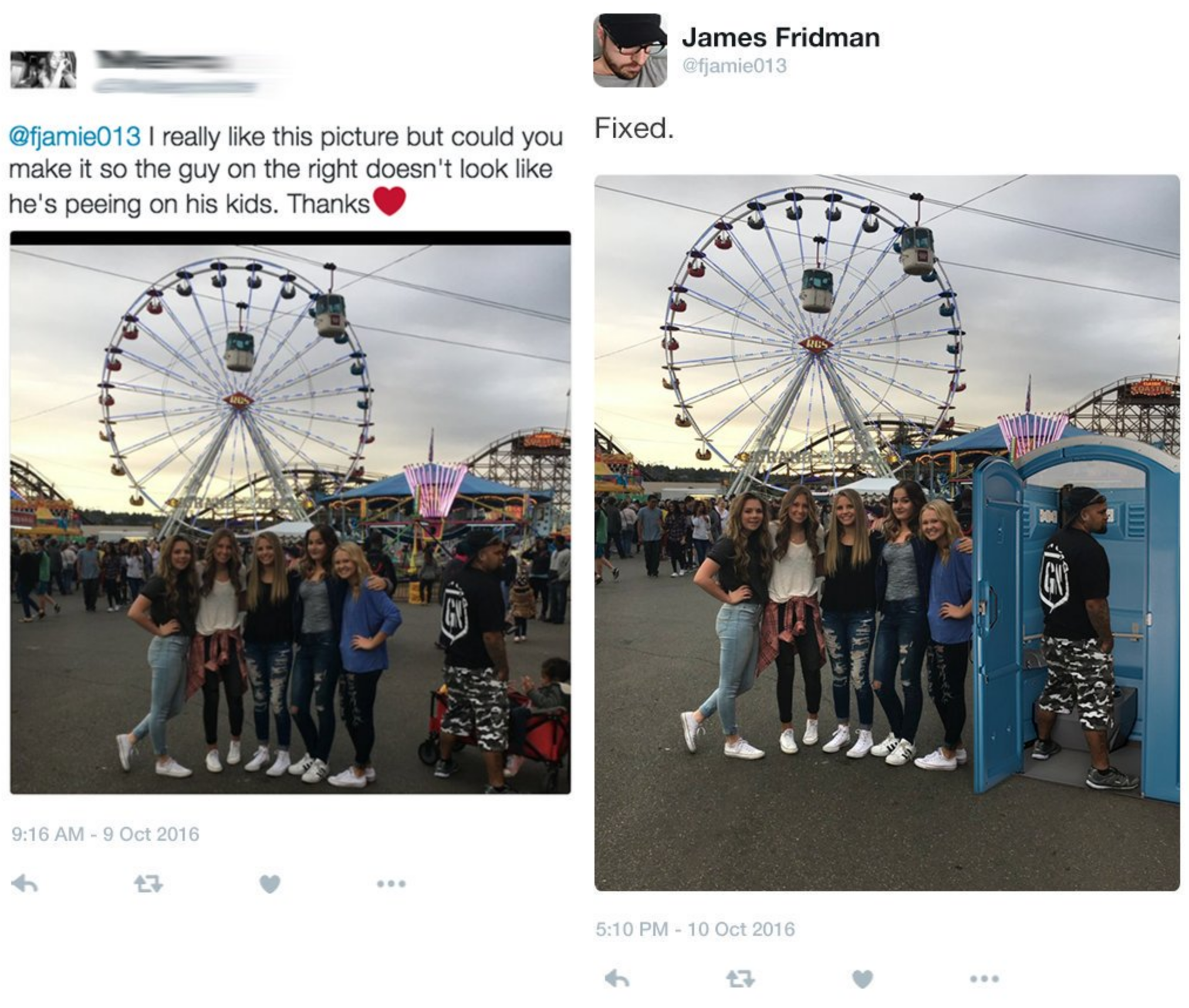The width and height of the screenshot is (1189, 1008).
Task: Click the @fjamie013 mention in the tweet text
Action: coord(75,137)
